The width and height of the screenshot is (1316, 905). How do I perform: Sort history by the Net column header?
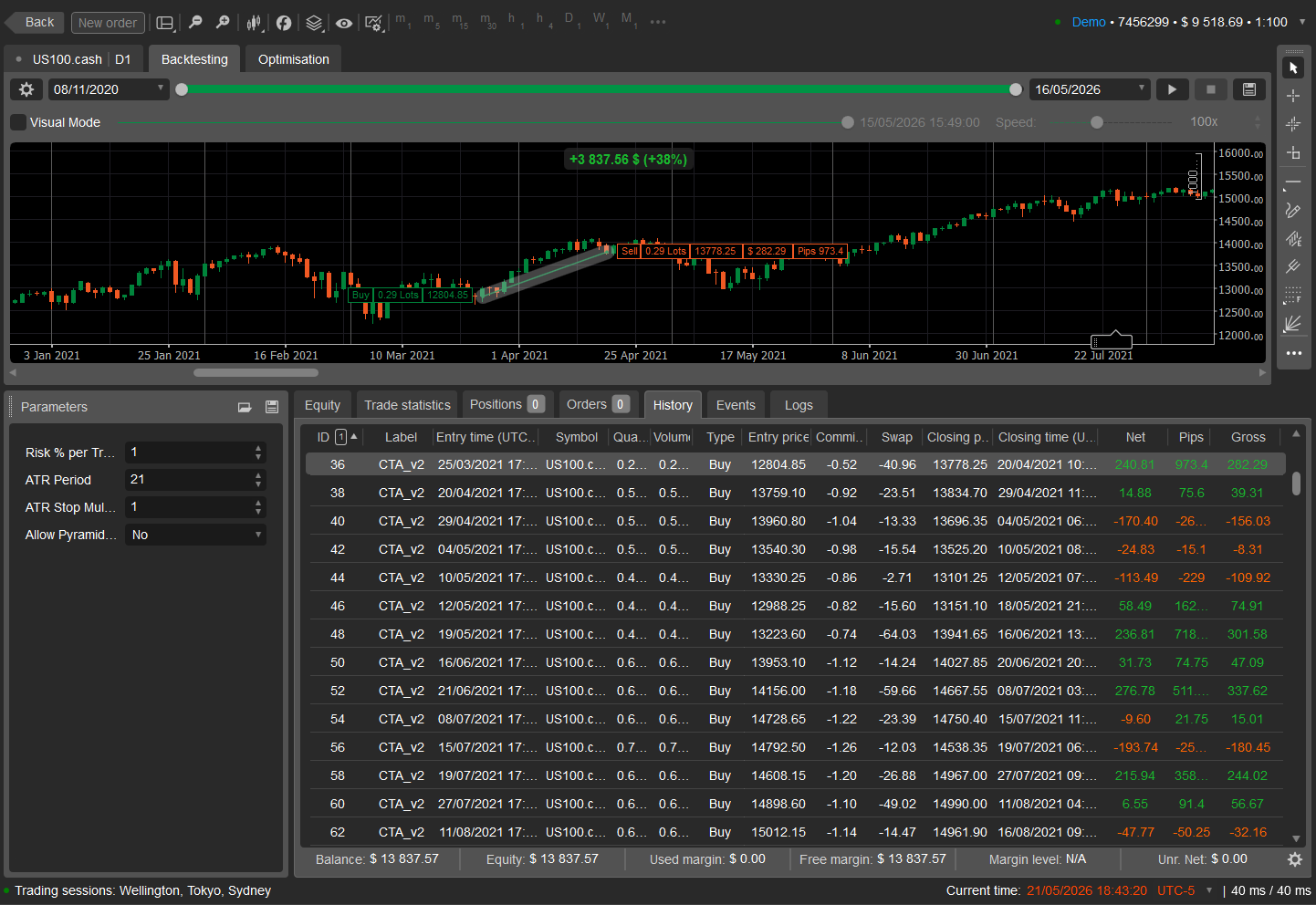point(1135,437)
